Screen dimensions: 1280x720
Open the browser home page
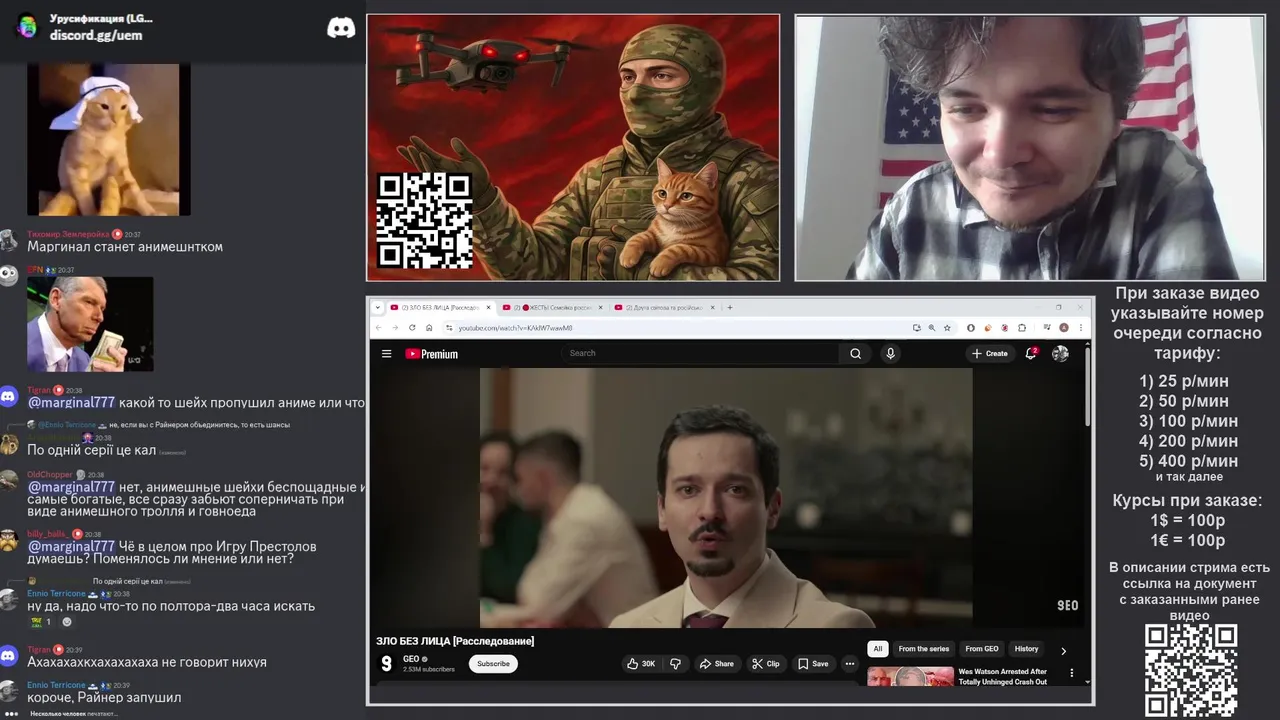429,328
